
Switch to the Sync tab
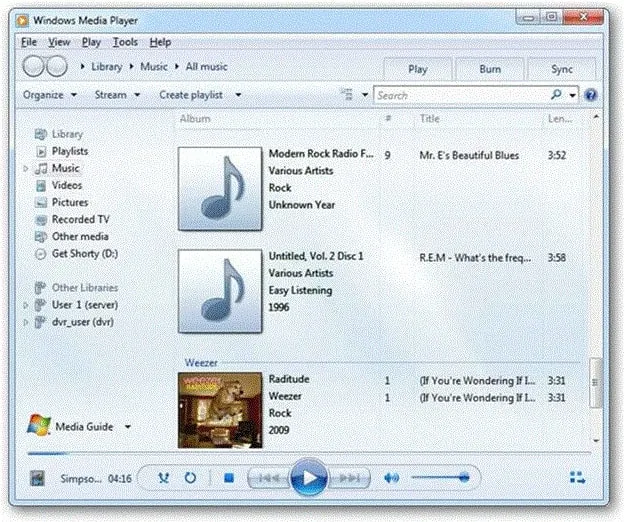tap(562, 69)
